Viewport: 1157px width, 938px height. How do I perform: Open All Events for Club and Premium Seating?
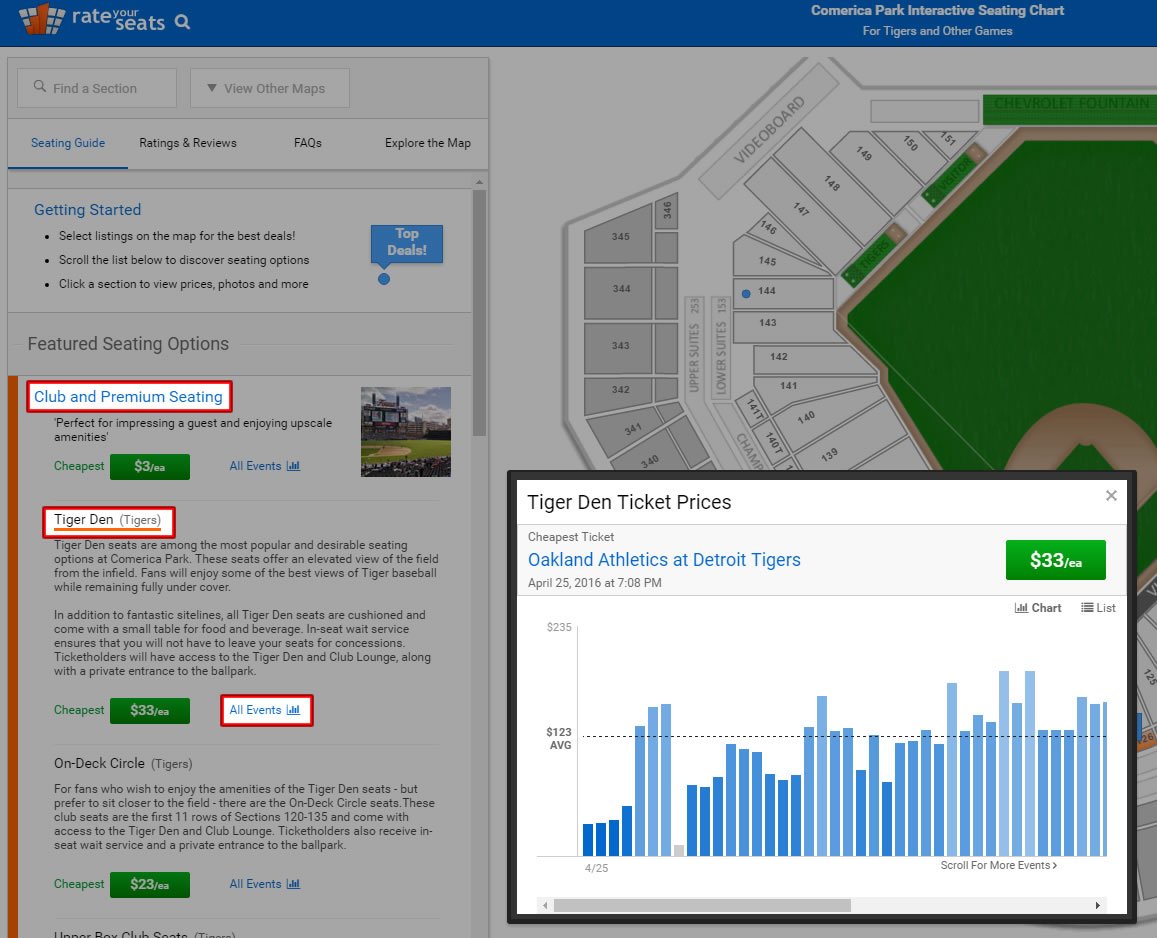click(264, 466)
